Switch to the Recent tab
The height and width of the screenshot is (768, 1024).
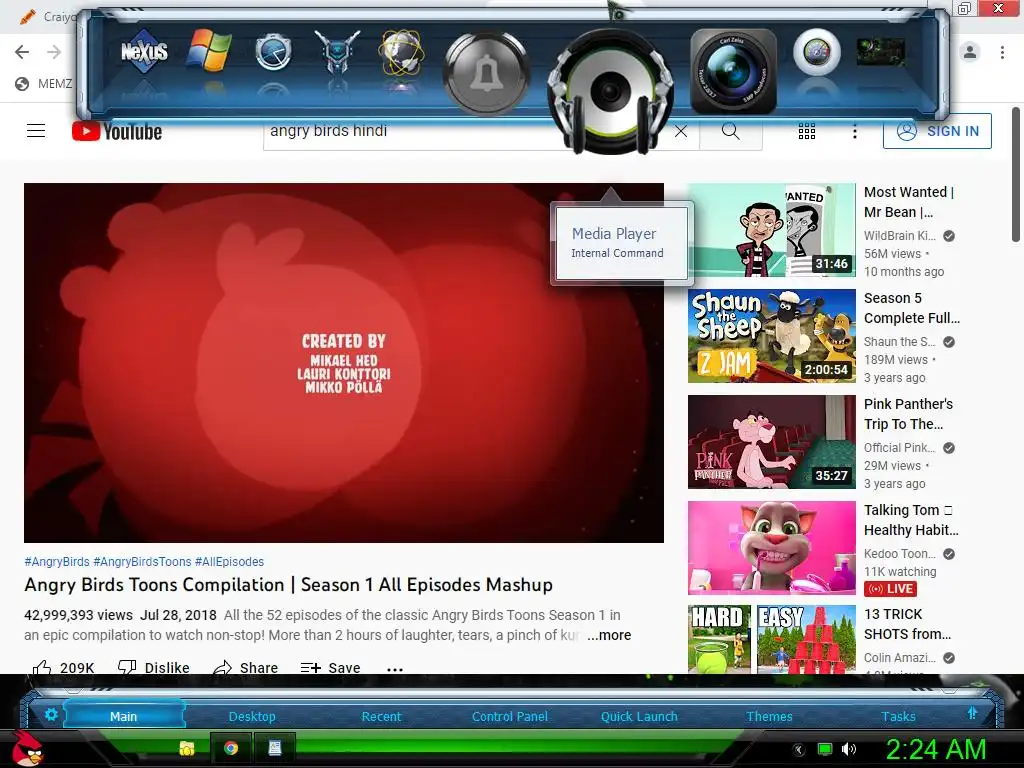click(381, 716)
